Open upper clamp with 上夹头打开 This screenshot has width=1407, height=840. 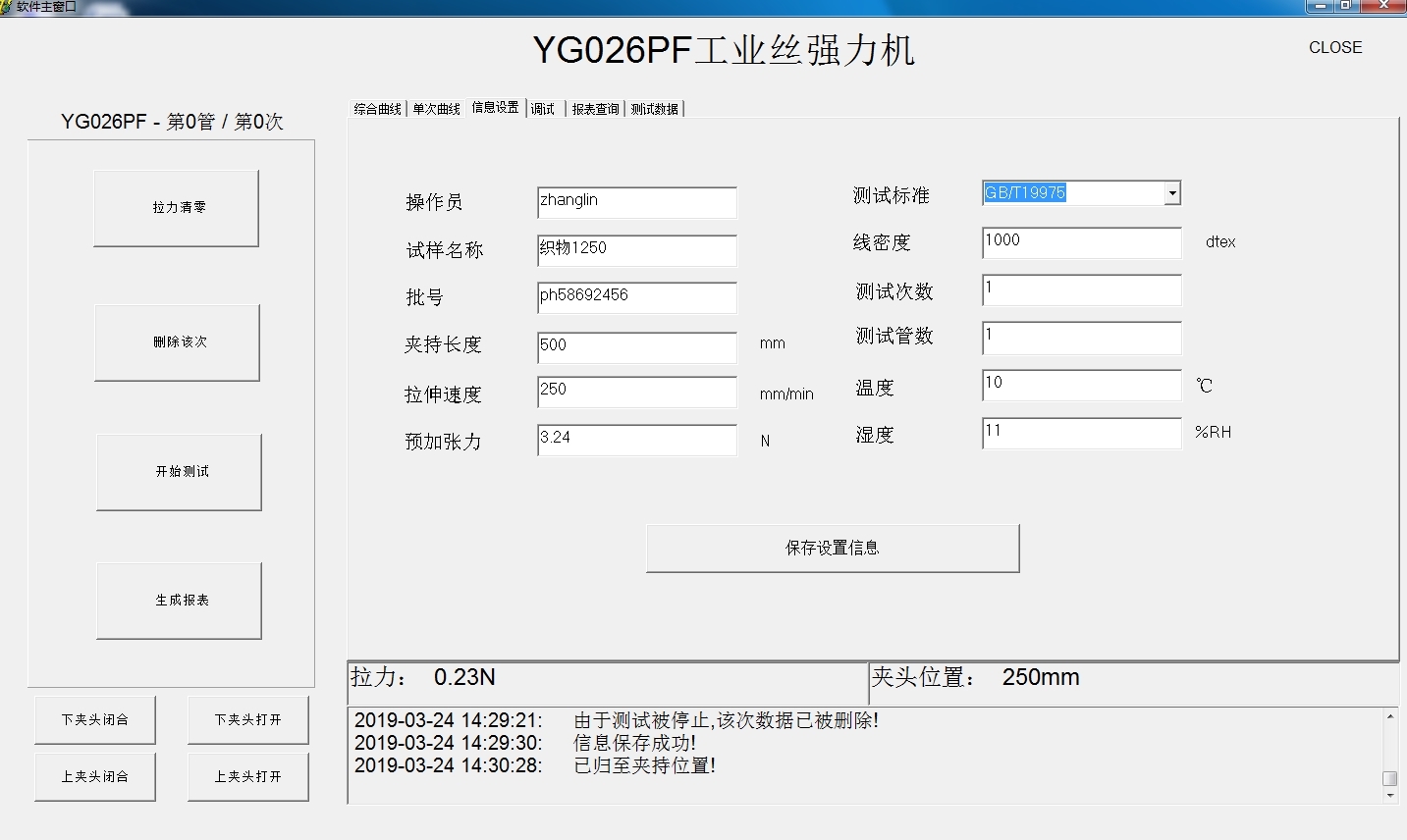tap(248, 777)
